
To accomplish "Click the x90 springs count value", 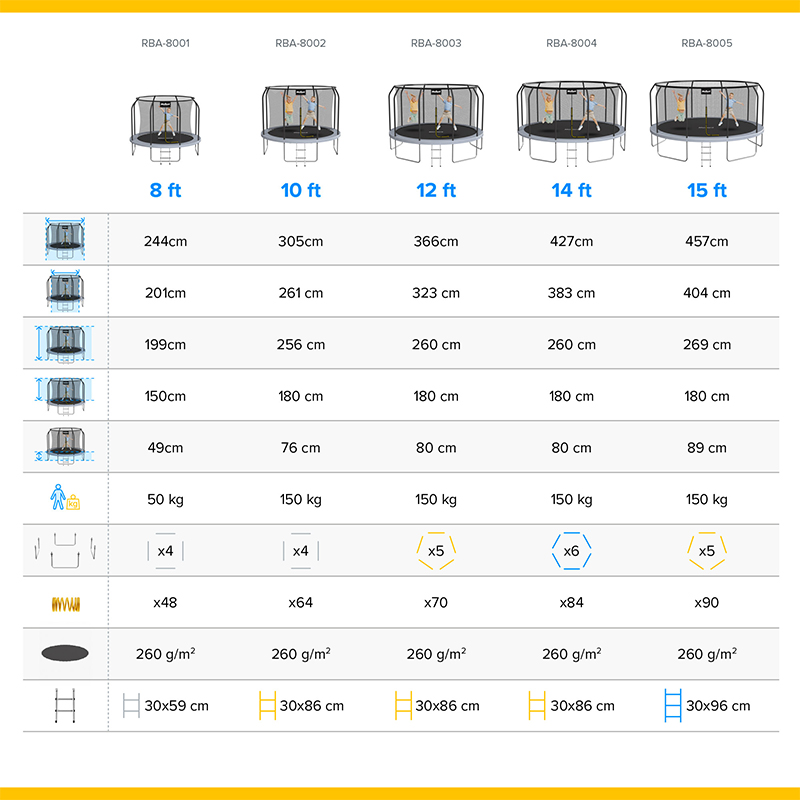I will (x=706, y=603).
